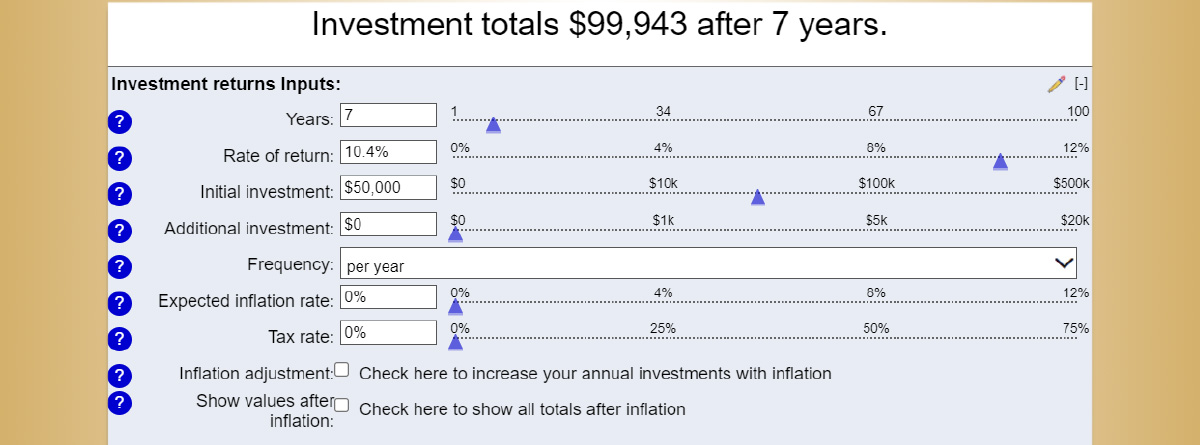Click the Tax rate input field
The height and width of the screenshot is (445, 1200).
click(389, 332)
